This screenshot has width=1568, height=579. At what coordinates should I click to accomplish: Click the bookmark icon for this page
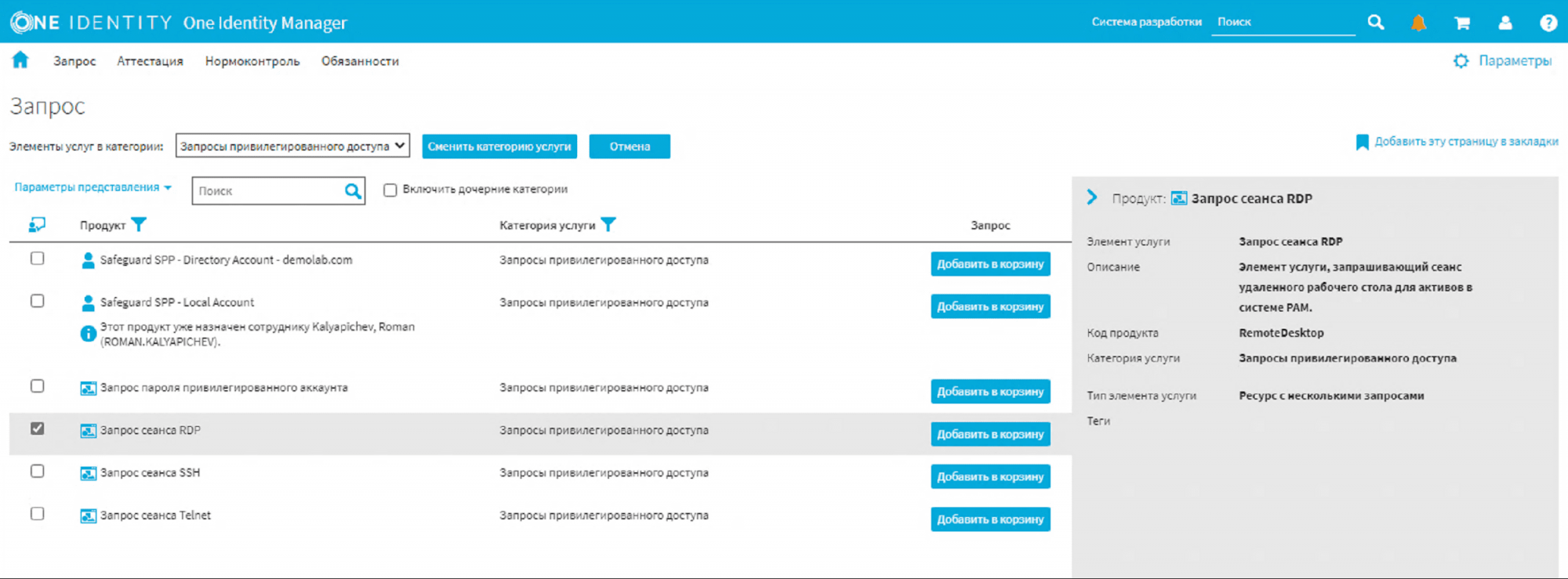point(1363,142)
